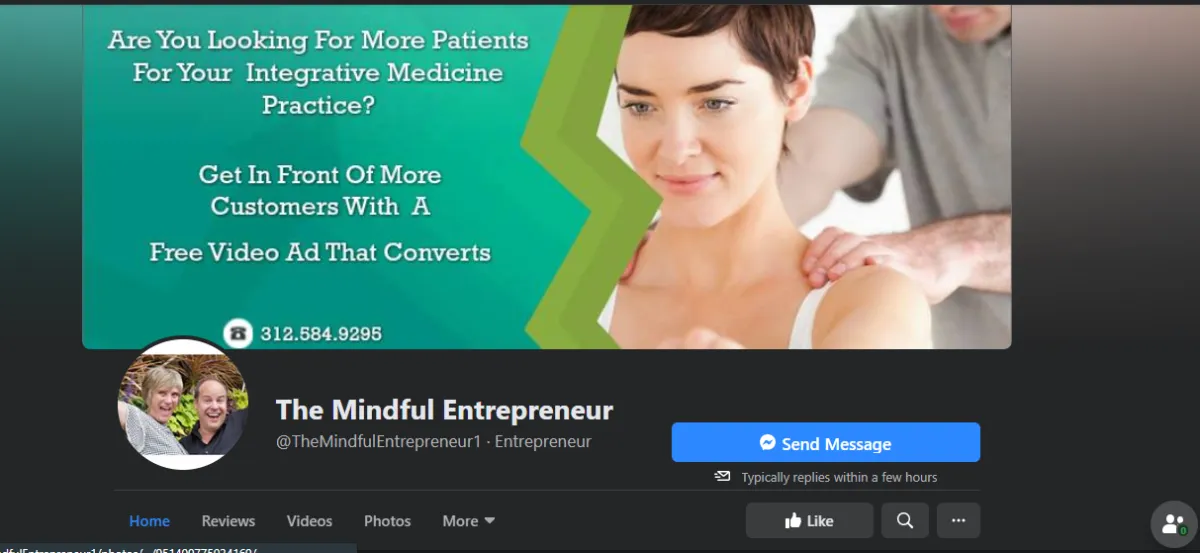Select the Photos tab
Viewport: 1200px width, 553px height.
(x=387, y=521)
